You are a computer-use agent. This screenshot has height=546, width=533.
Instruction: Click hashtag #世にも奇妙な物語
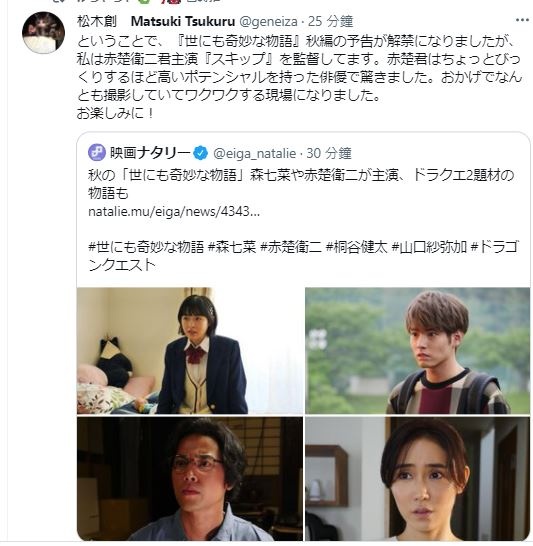(x=146, y=247)
